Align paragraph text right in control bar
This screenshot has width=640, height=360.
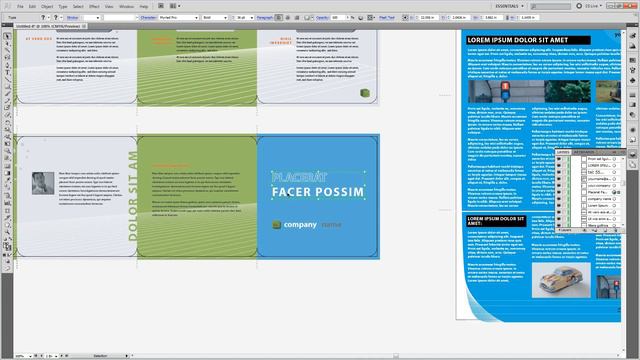point(297,18)
